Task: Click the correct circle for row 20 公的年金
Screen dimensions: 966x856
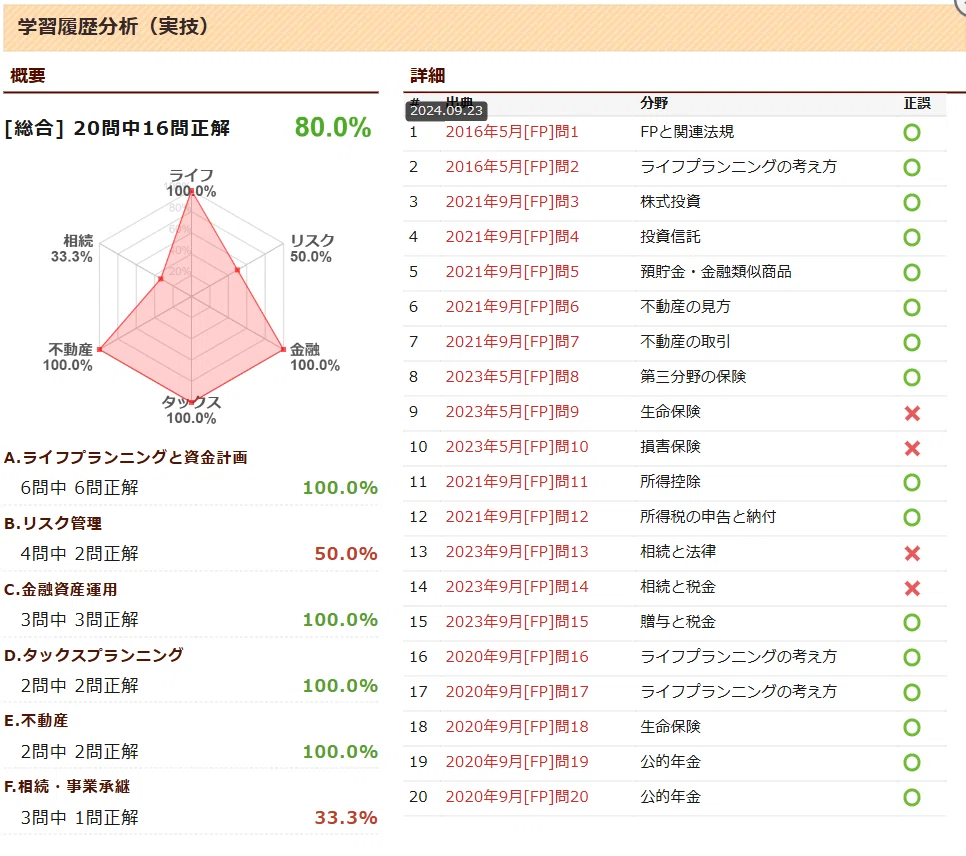Action: tap(912, 797)
